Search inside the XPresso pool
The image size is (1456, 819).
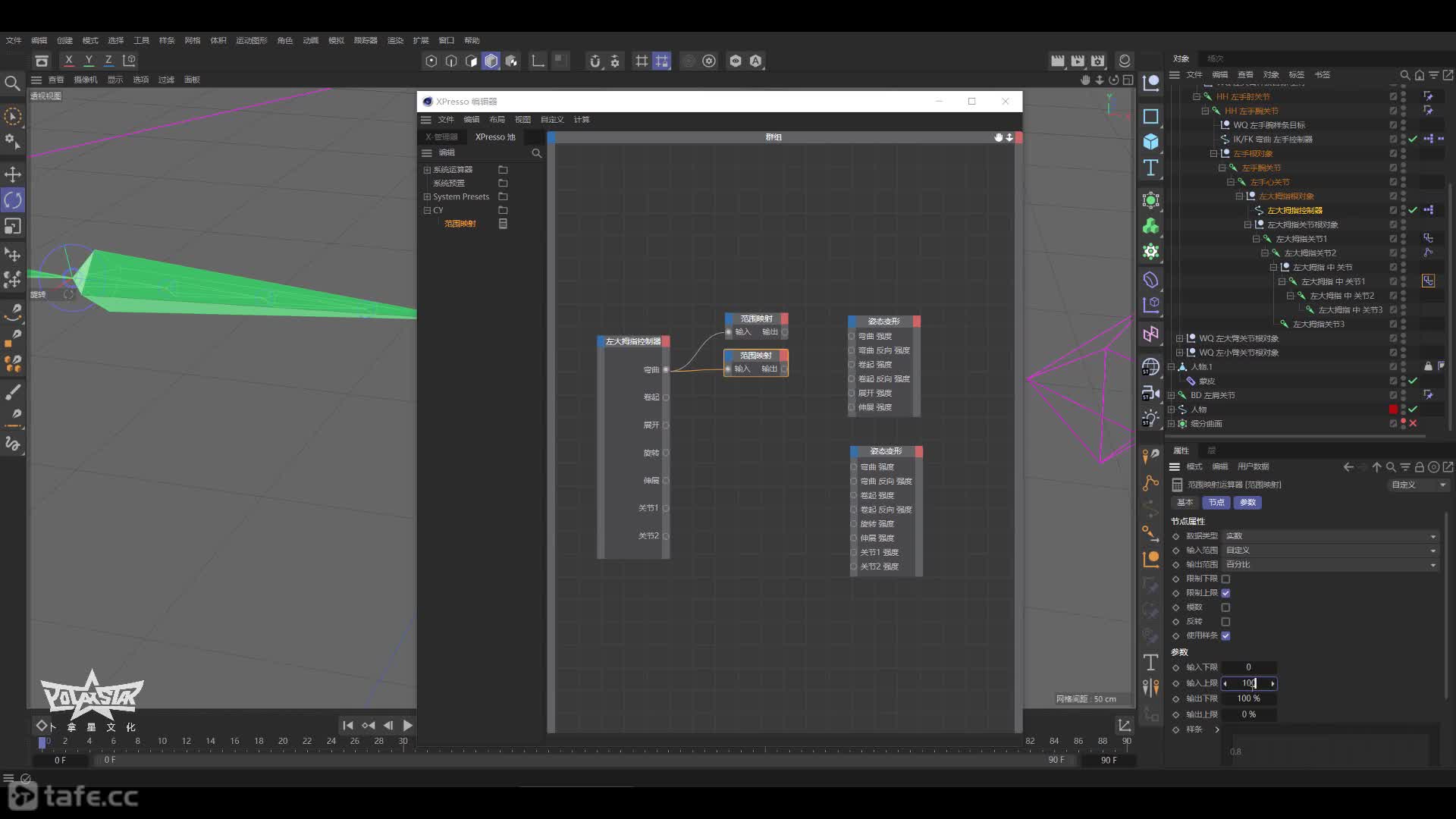[x=537, y=153]
